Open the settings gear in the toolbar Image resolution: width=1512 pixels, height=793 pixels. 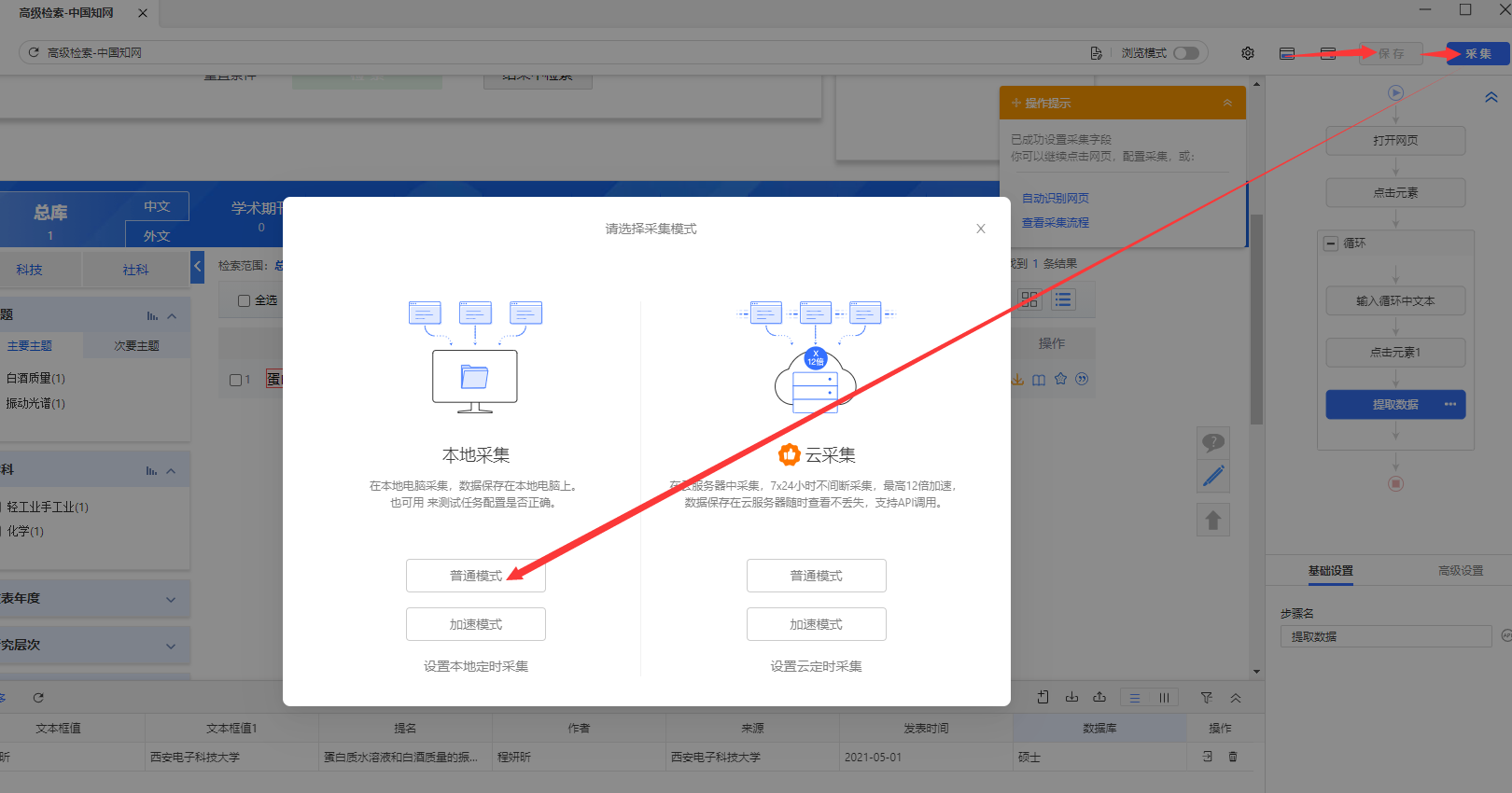click(1248, 53)
